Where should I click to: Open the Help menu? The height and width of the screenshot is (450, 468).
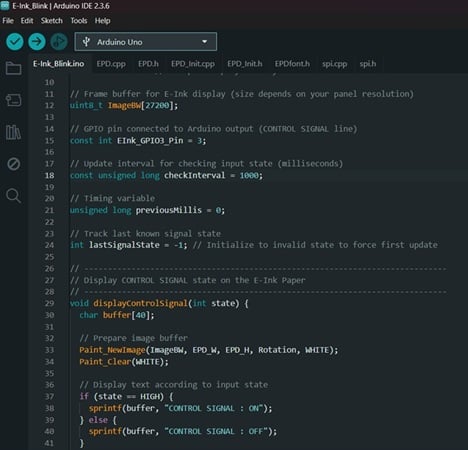pos(102,21)
